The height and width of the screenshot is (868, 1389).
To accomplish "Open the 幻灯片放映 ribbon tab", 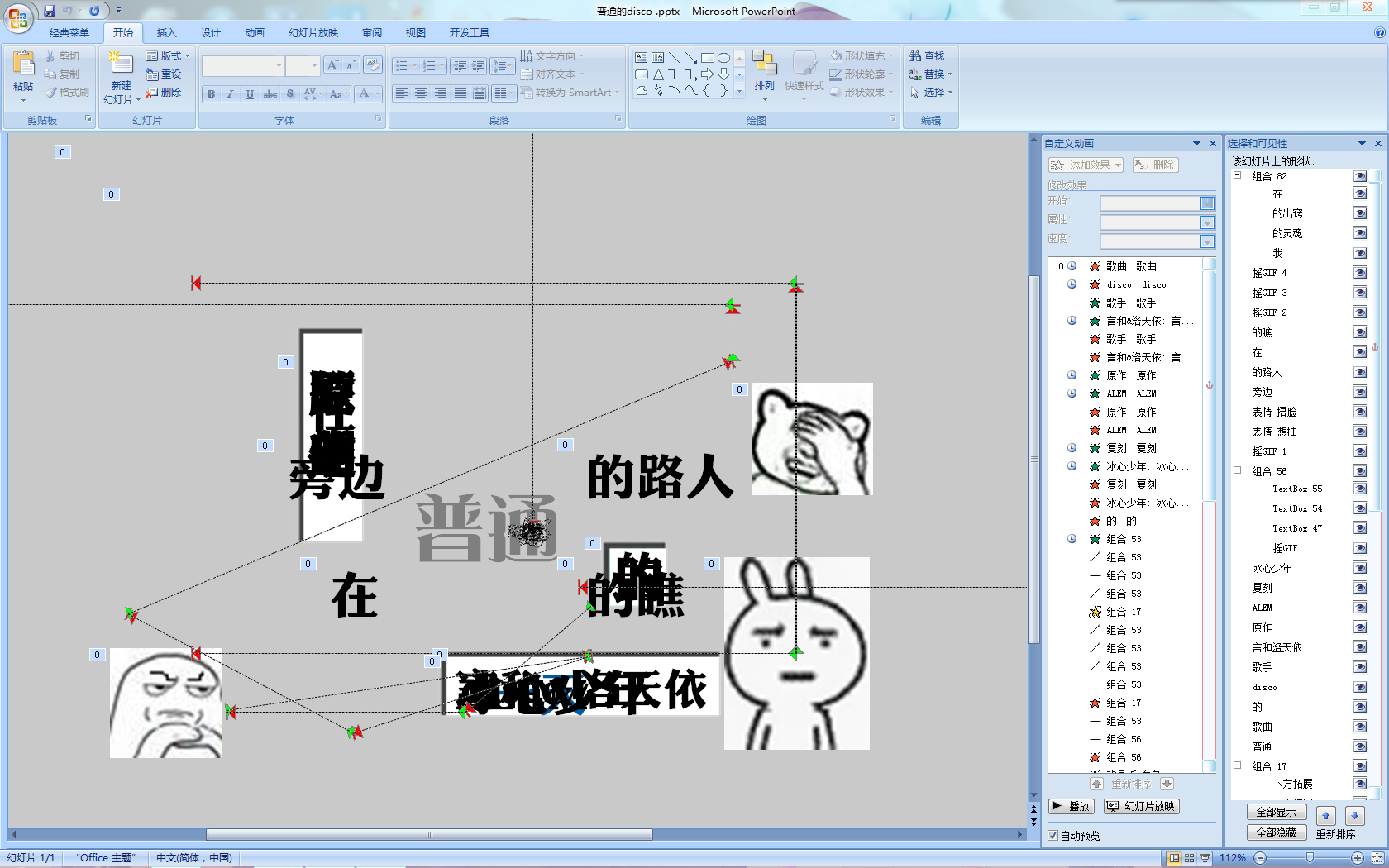I will pos(313,33).
